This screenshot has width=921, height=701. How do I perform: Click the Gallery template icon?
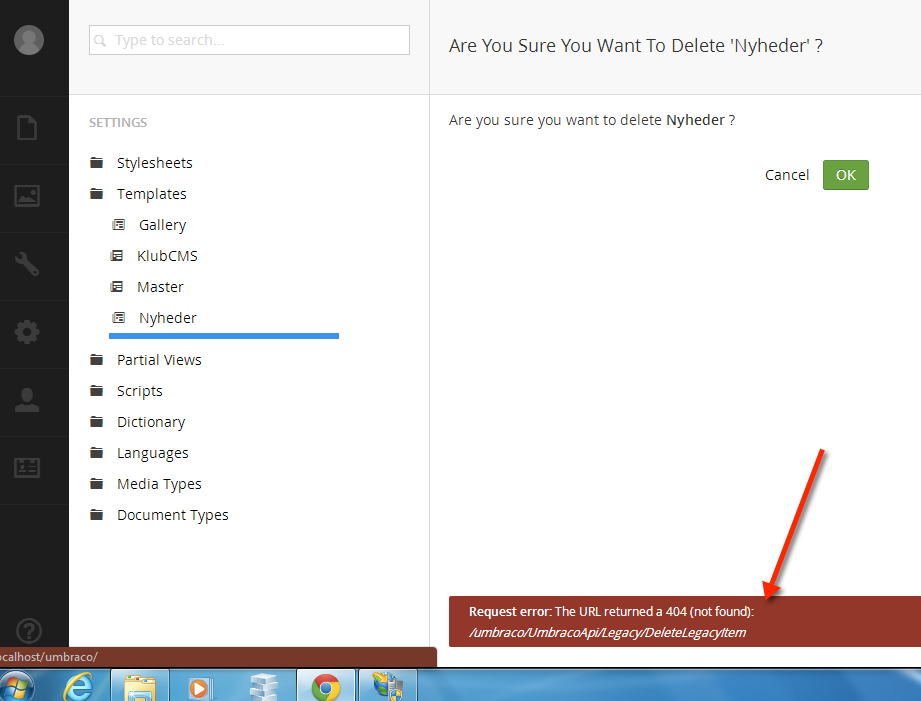[119, 224]
